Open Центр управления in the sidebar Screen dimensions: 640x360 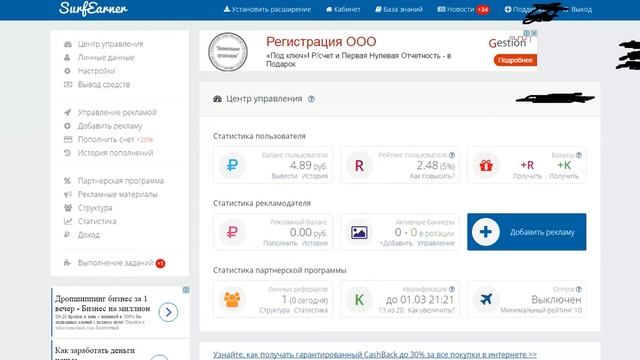[111, 44]
